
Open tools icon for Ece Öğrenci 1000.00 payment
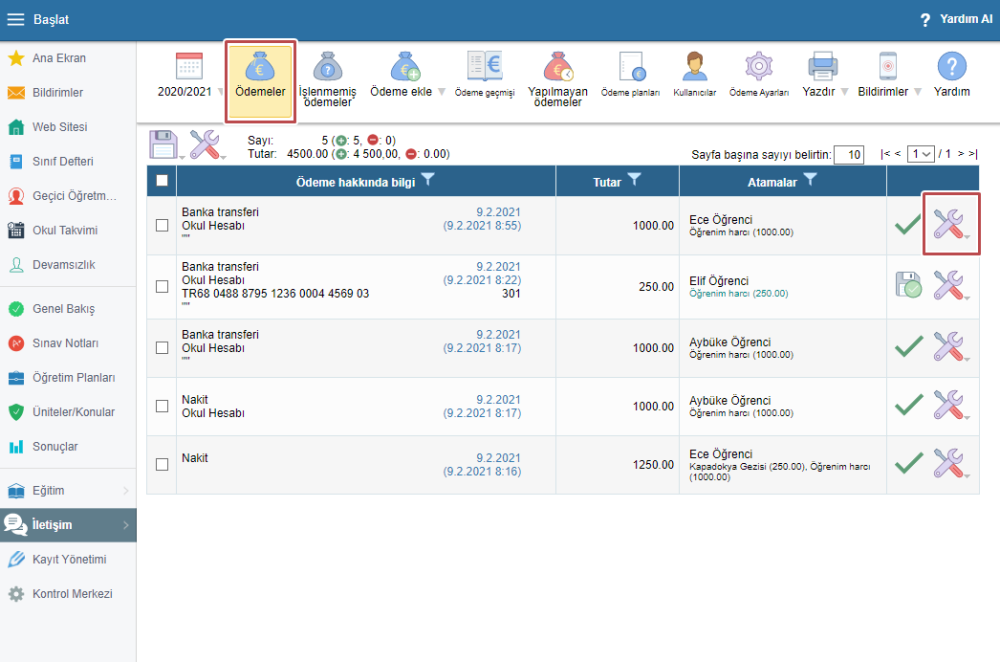(948, 224)
